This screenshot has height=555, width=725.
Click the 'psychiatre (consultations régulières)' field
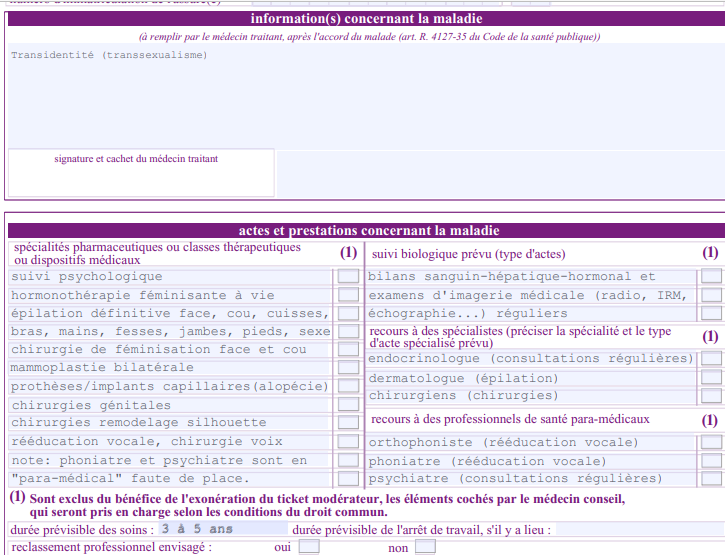531,478
